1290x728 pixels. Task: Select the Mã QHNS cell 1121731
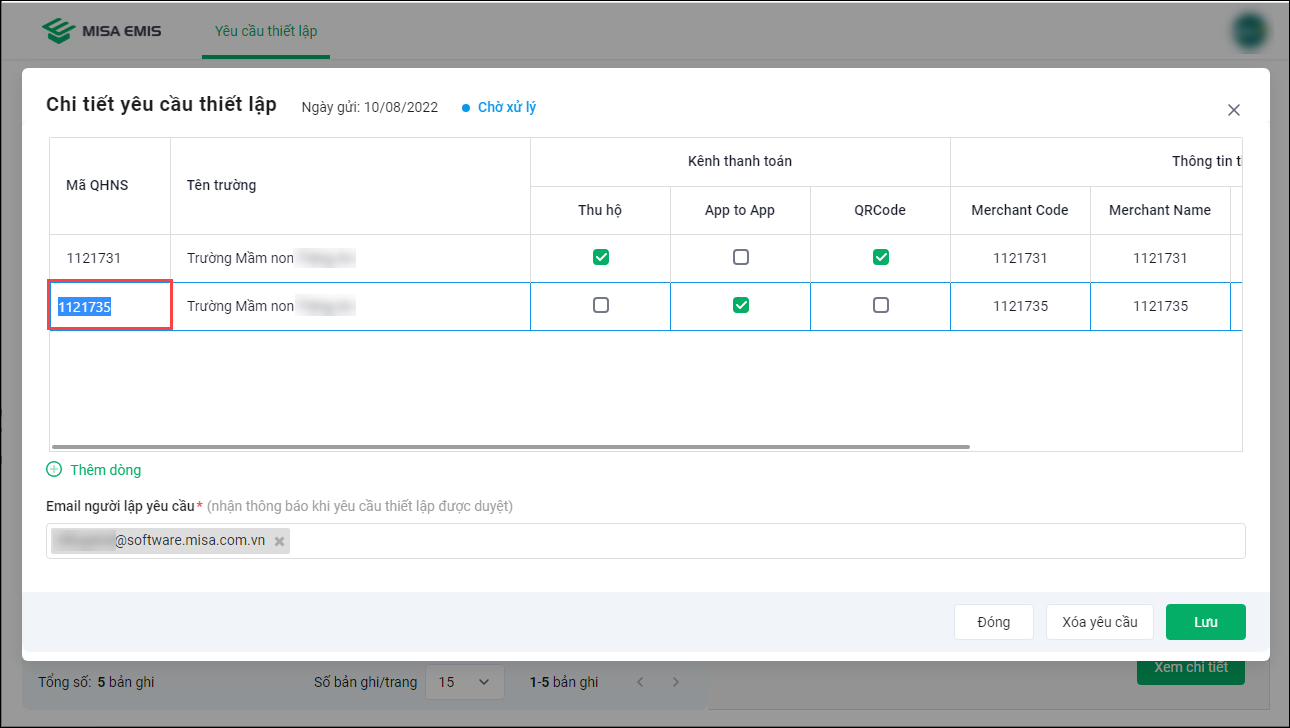pyautogui.click(x=111, y=258)
